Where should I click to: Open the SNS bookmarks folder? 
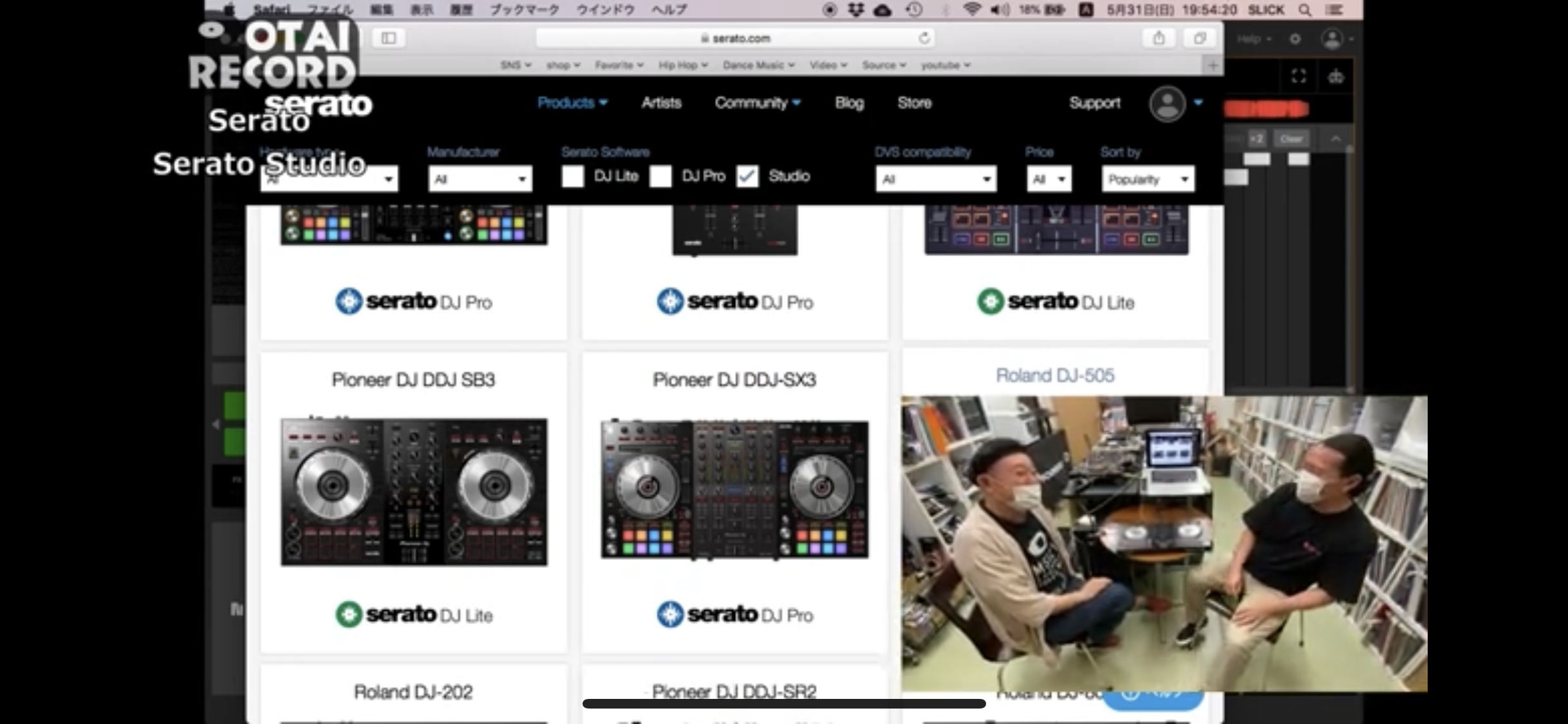coord(516,65)
